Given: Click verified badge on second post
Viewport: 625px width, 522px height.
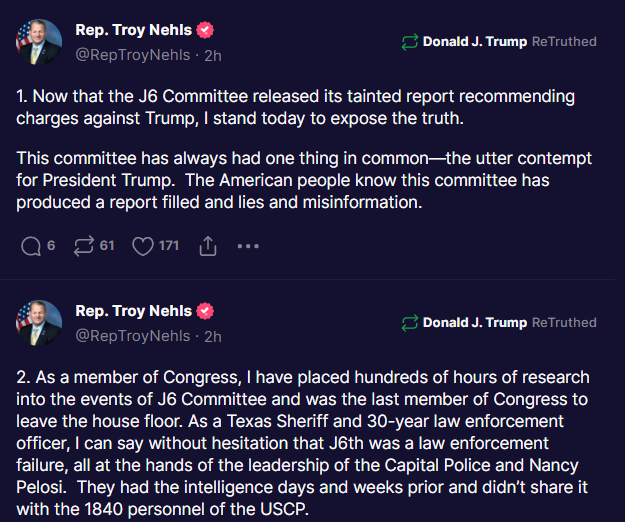Looking at the screenshot, I should tap(205, 311).
